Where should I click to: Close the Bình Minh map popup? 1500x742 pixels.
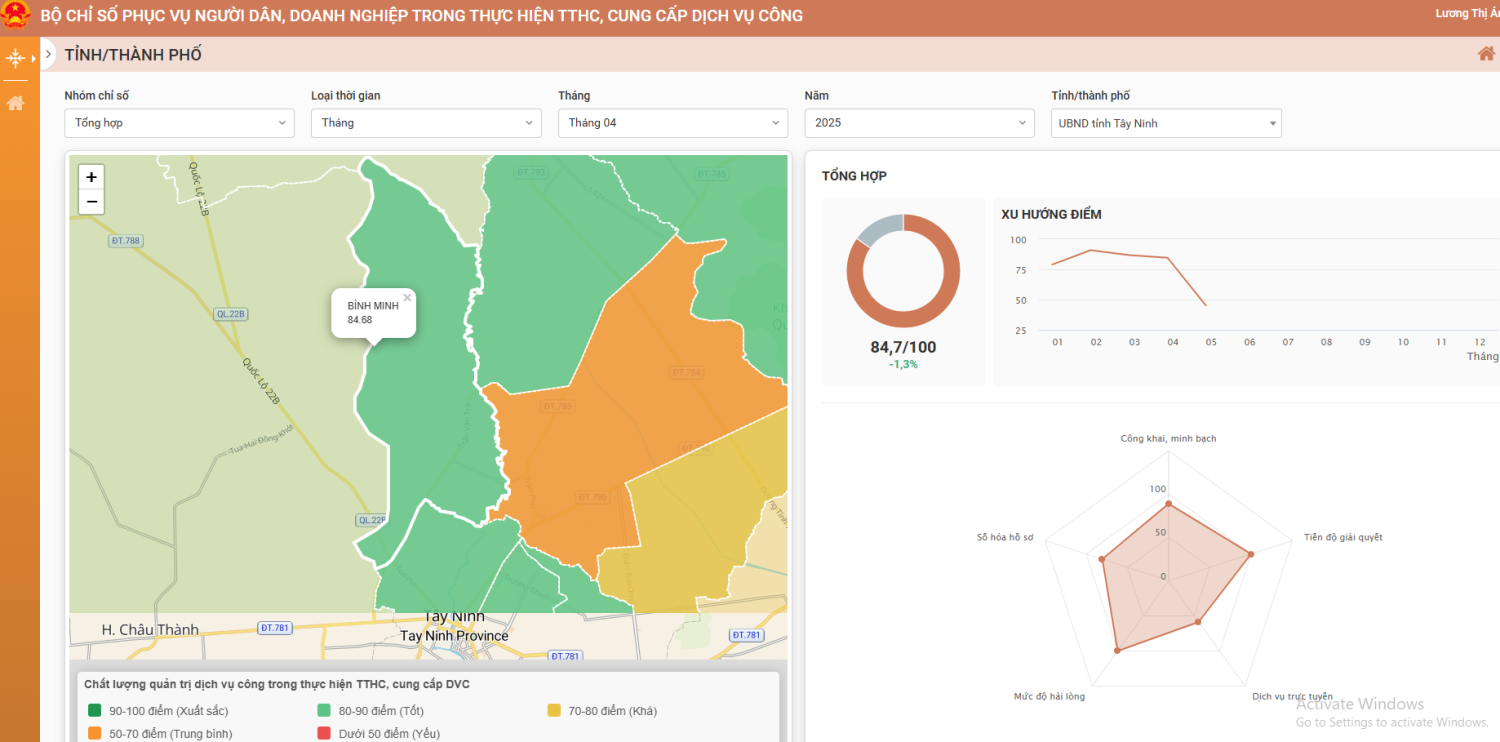tap(407, 297)
